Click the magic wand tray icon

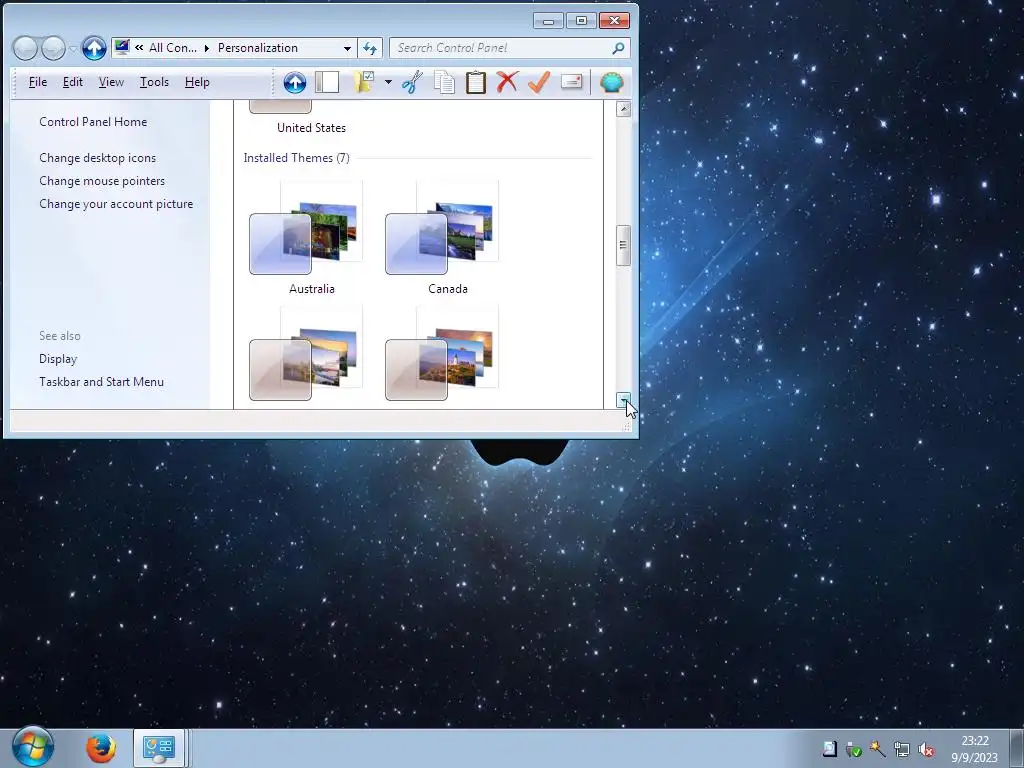[877, 749]
